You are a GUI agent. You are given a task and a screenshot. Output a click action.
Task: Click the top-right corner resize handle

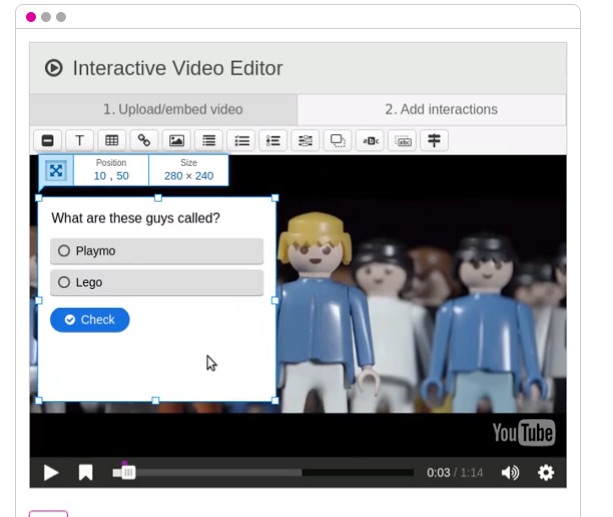[x=275, y=198]
